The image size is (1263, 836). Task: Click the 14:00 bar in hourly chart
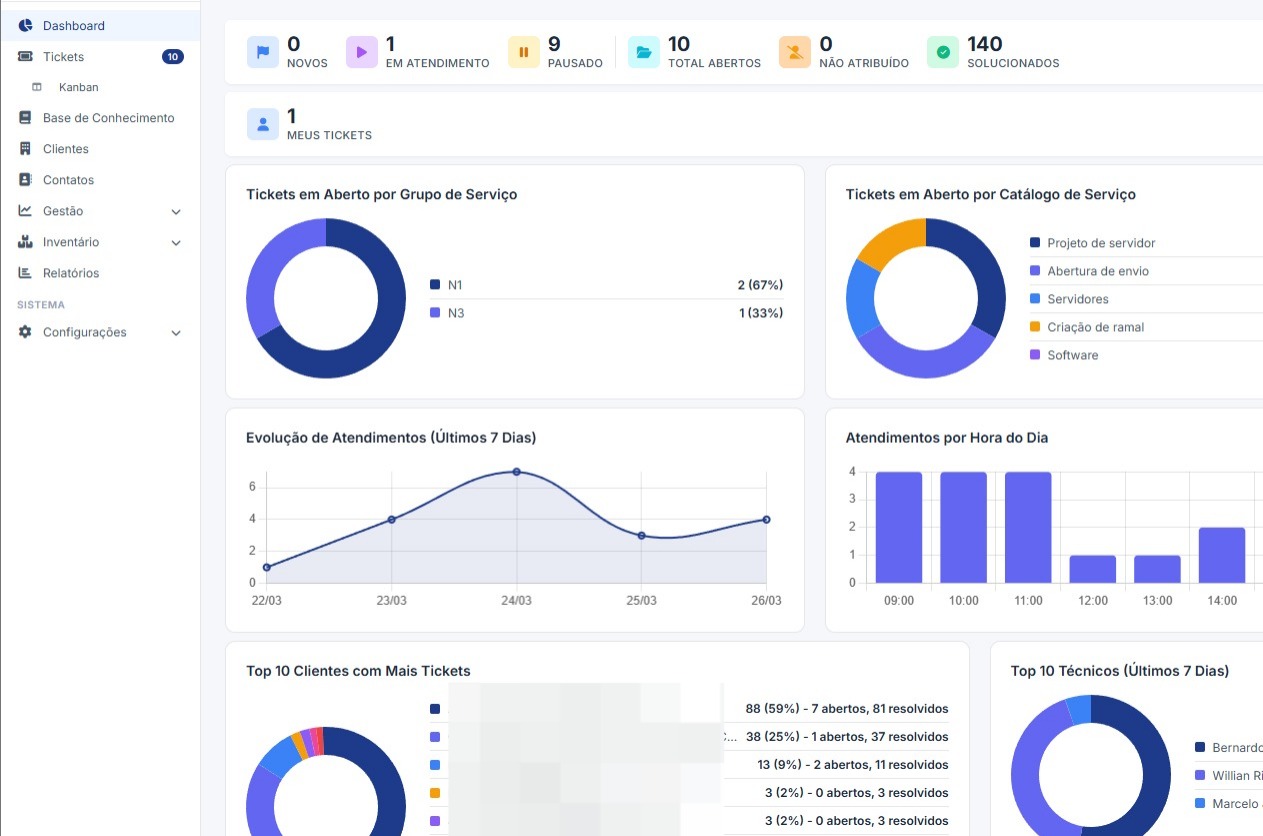(x=1222, y=555)
